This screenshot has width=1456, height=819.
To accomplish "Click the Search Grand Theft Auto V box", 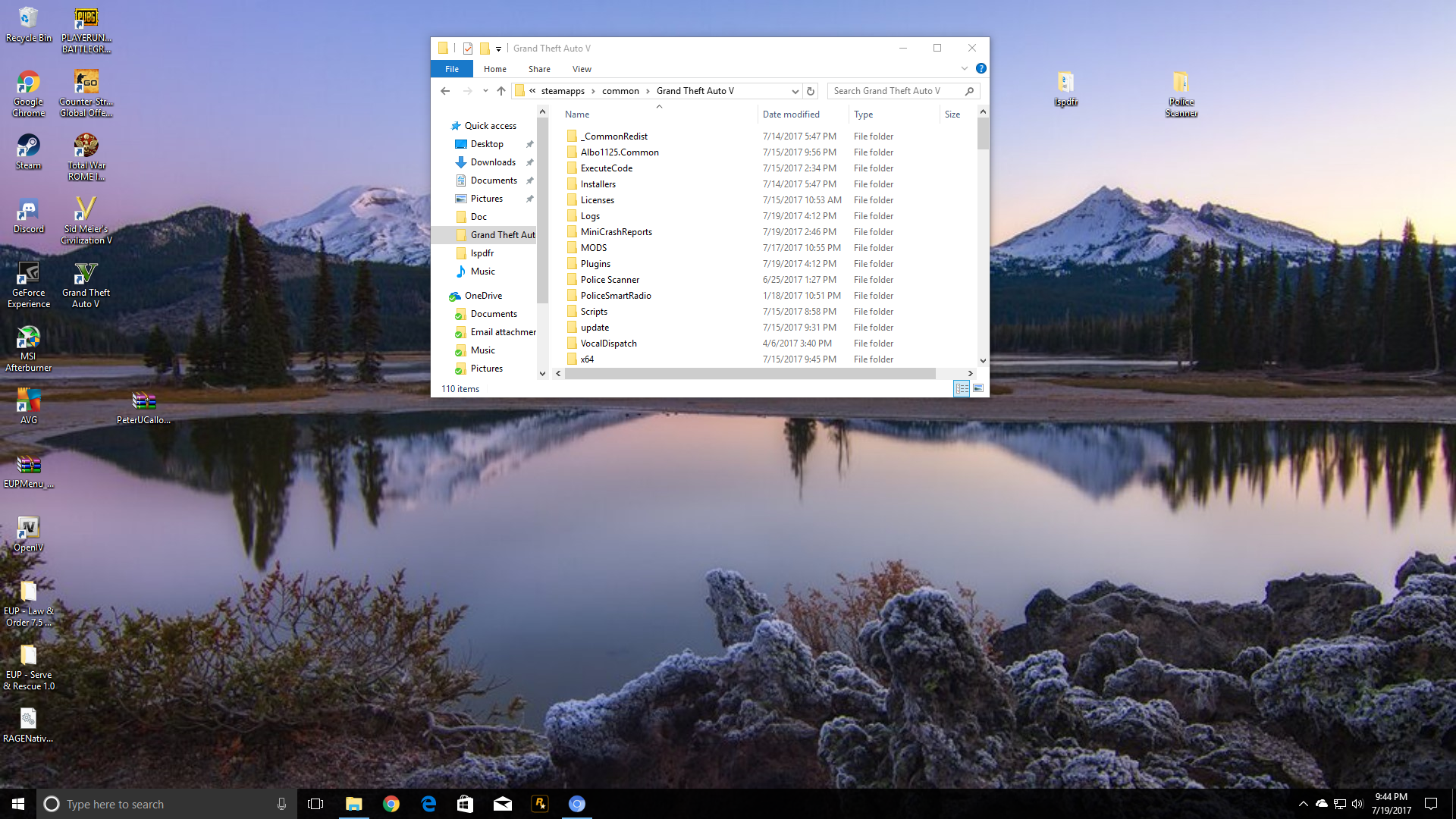I will click(x=895, y=91).
